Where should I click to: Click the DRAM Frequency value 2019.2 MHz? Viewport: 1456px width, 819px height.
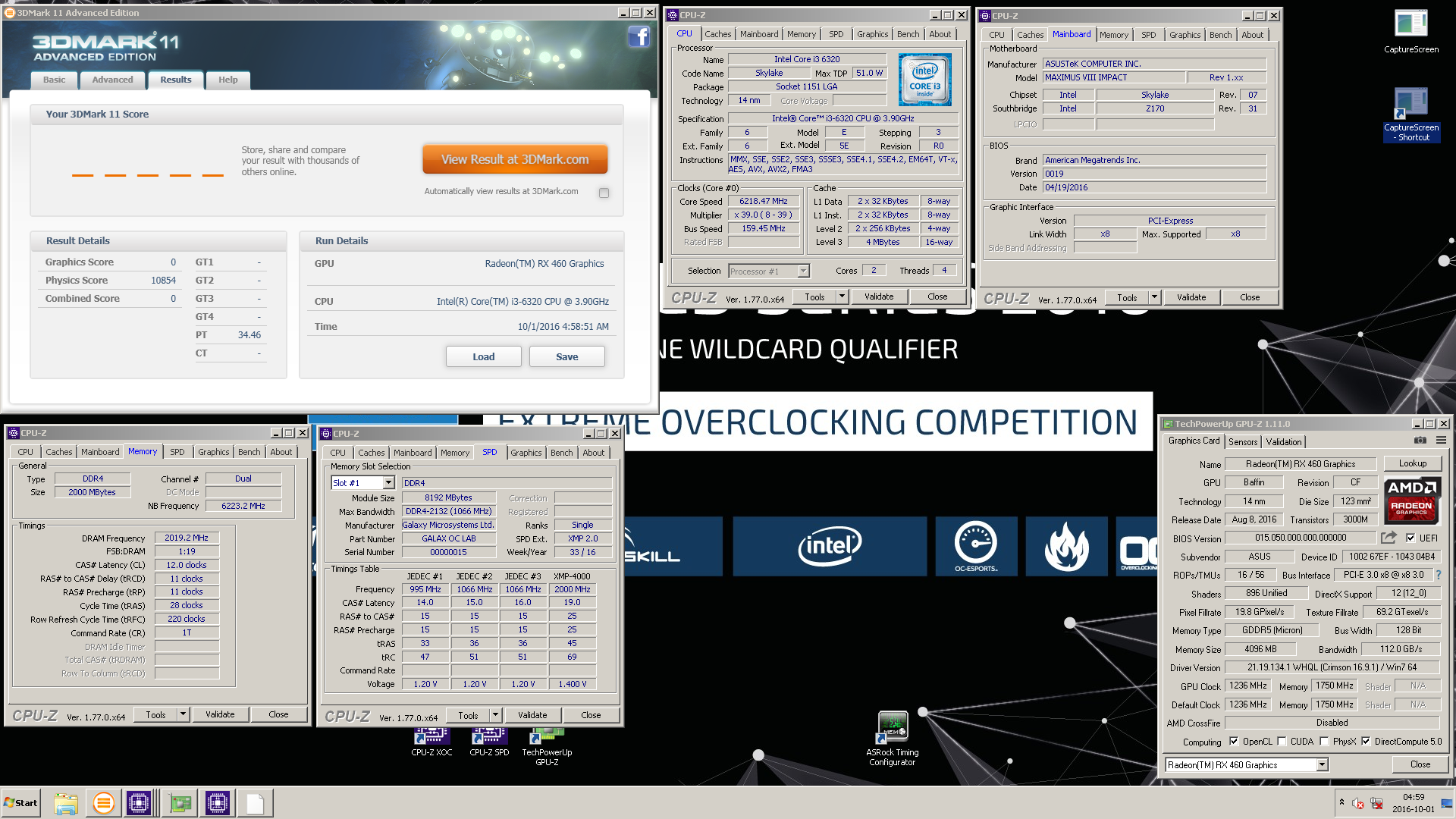point(187,538)
